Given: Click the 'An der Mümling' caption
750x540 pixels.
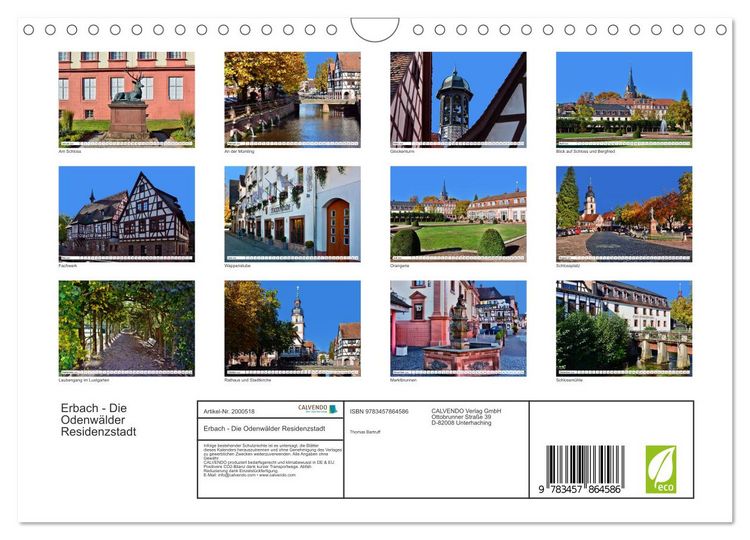Looking at the screenshot, I should (239, 152).
